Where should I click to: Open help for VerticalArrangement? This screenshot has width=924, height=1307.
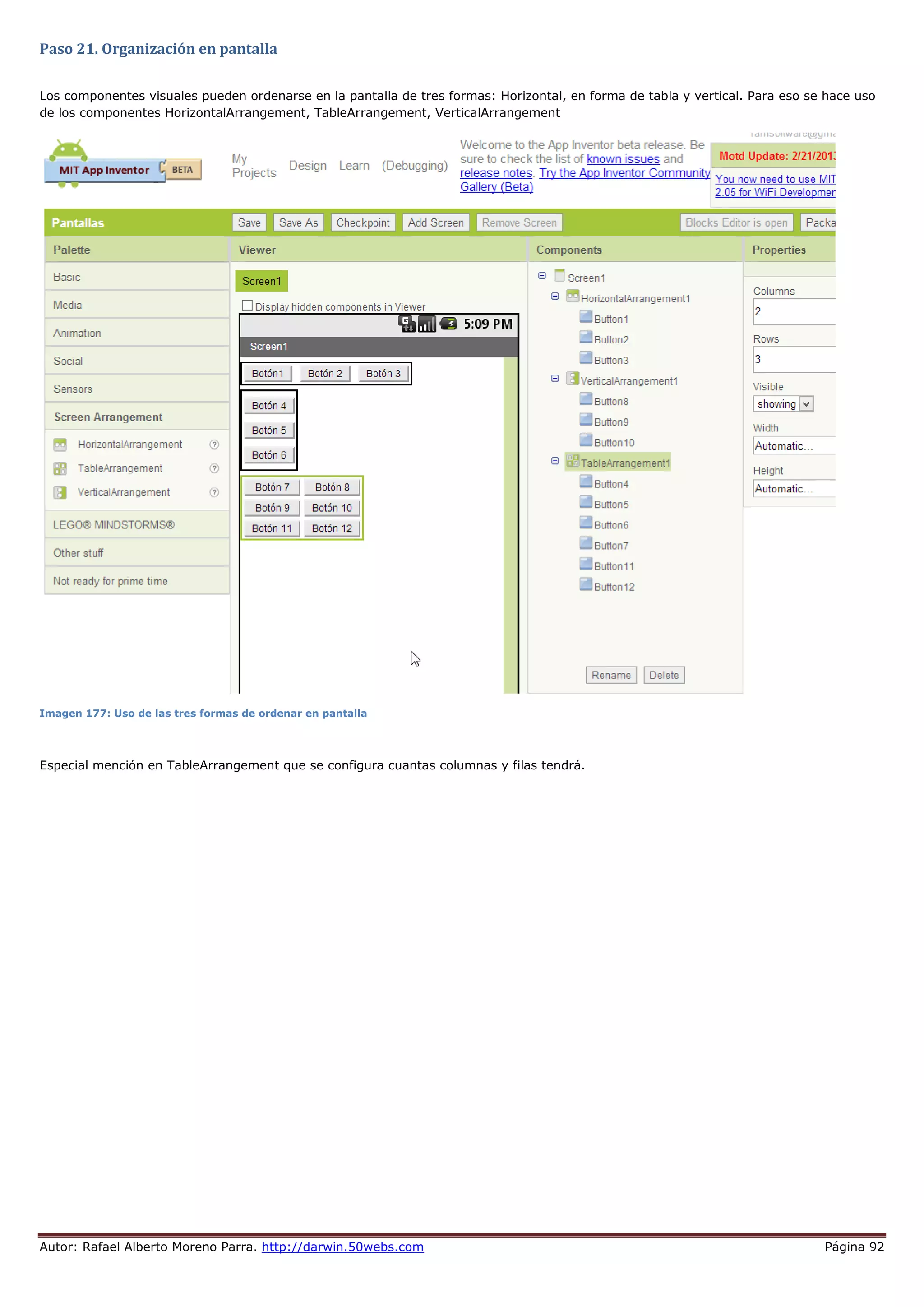214,492
